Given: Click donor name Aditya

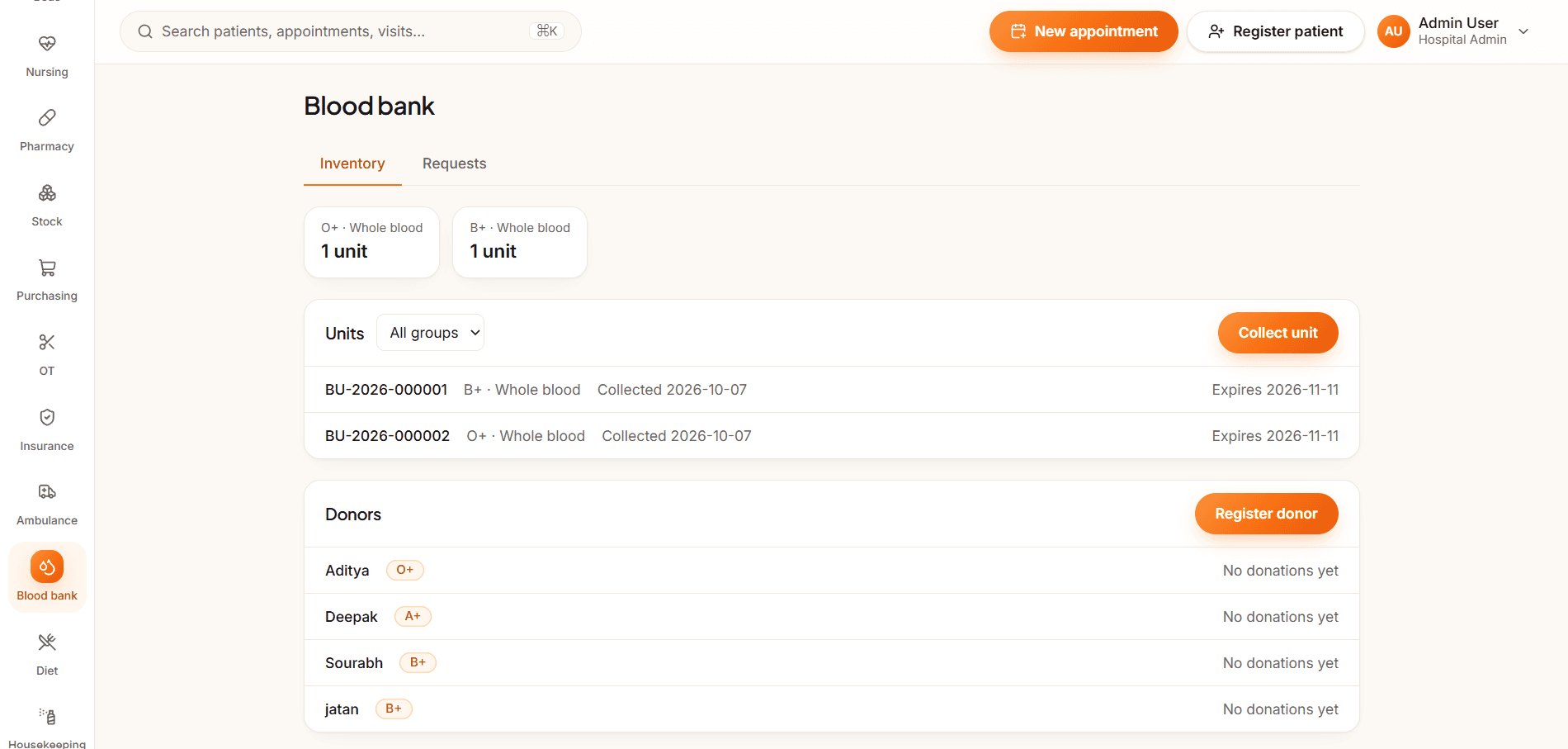Looking at the screenshot, I should [x=347, y=571].
